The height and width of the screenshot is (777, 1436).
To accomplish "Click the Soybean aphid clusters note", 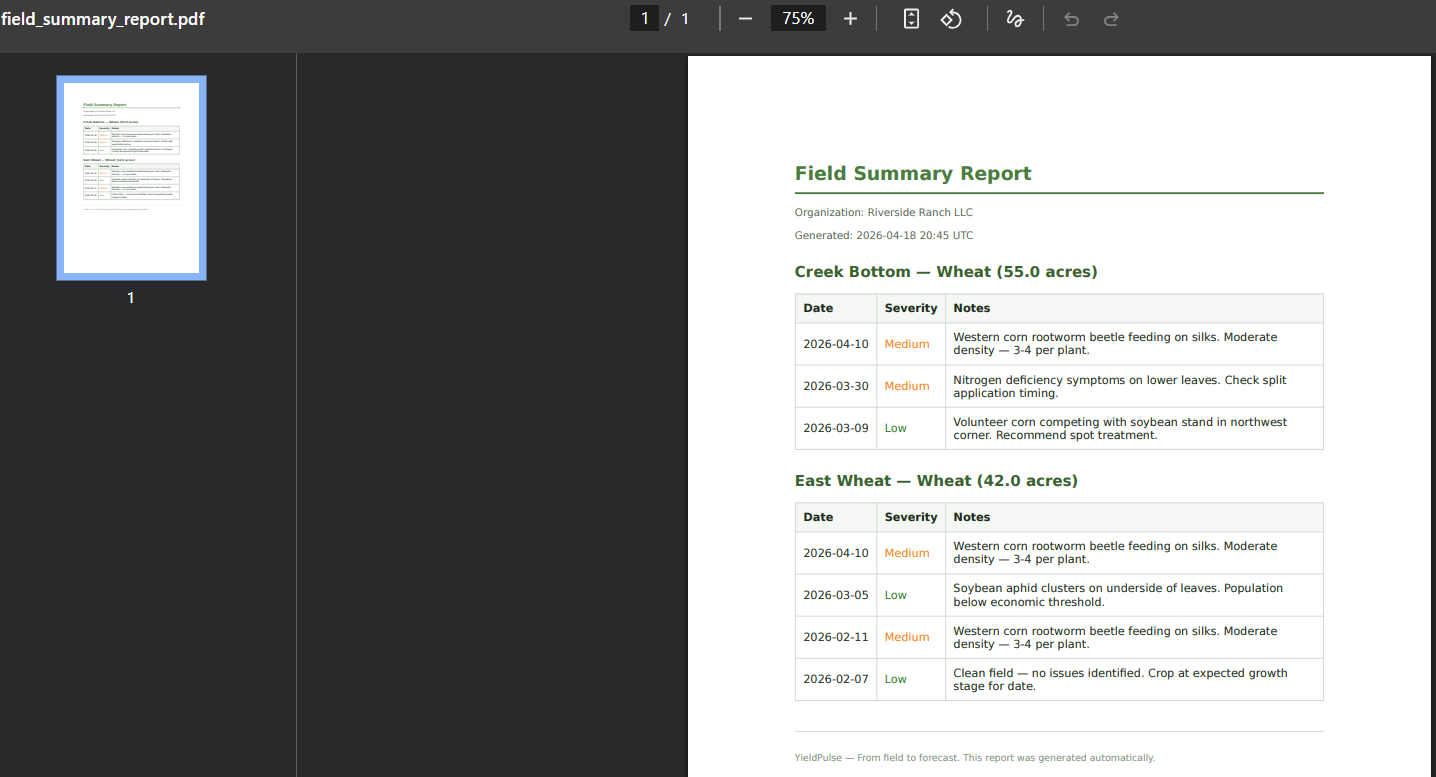I will tap(1117, 595).
